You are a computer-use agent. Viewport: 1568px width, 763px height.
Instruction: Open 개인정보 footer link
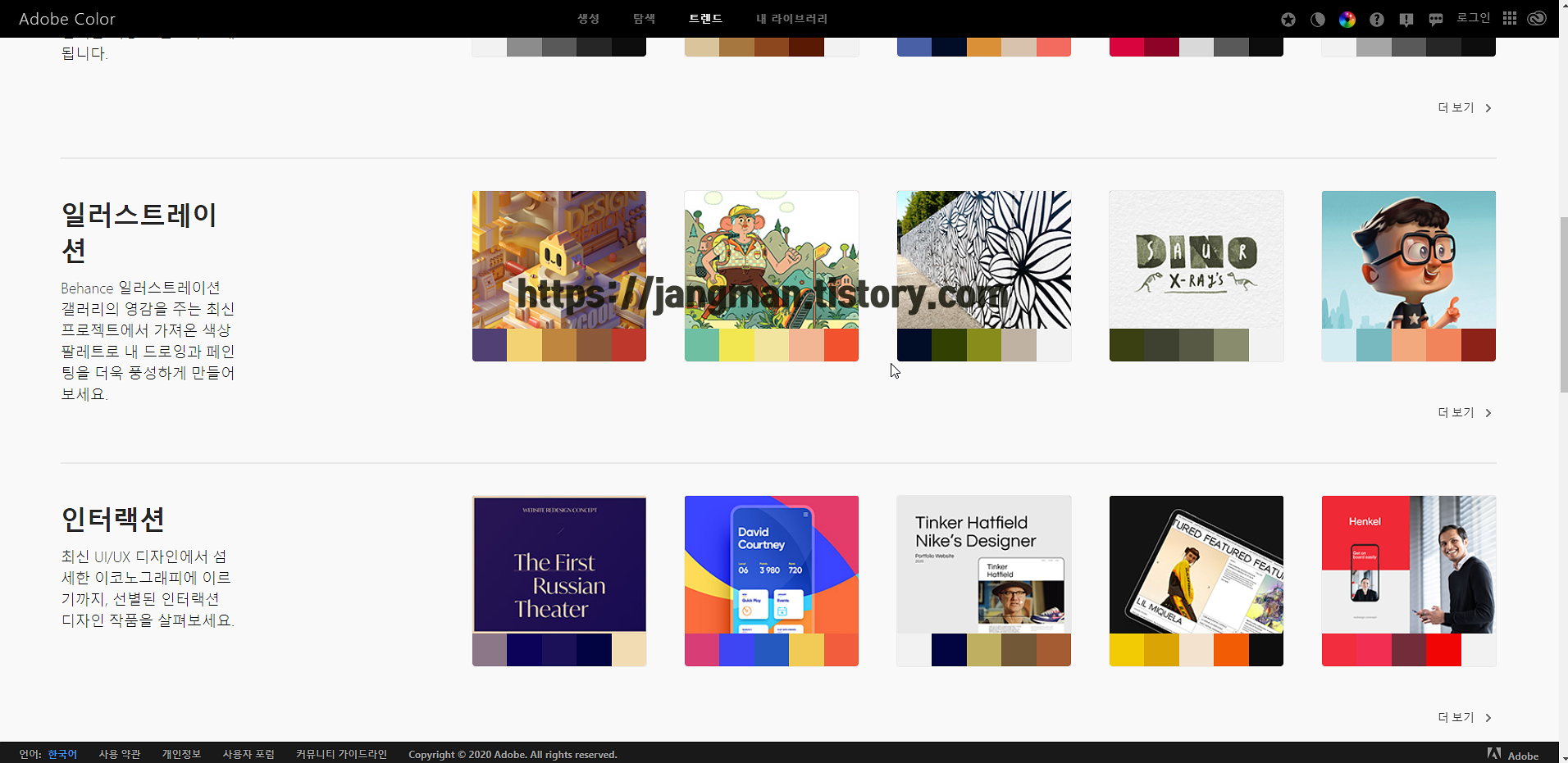coord(181,755)
